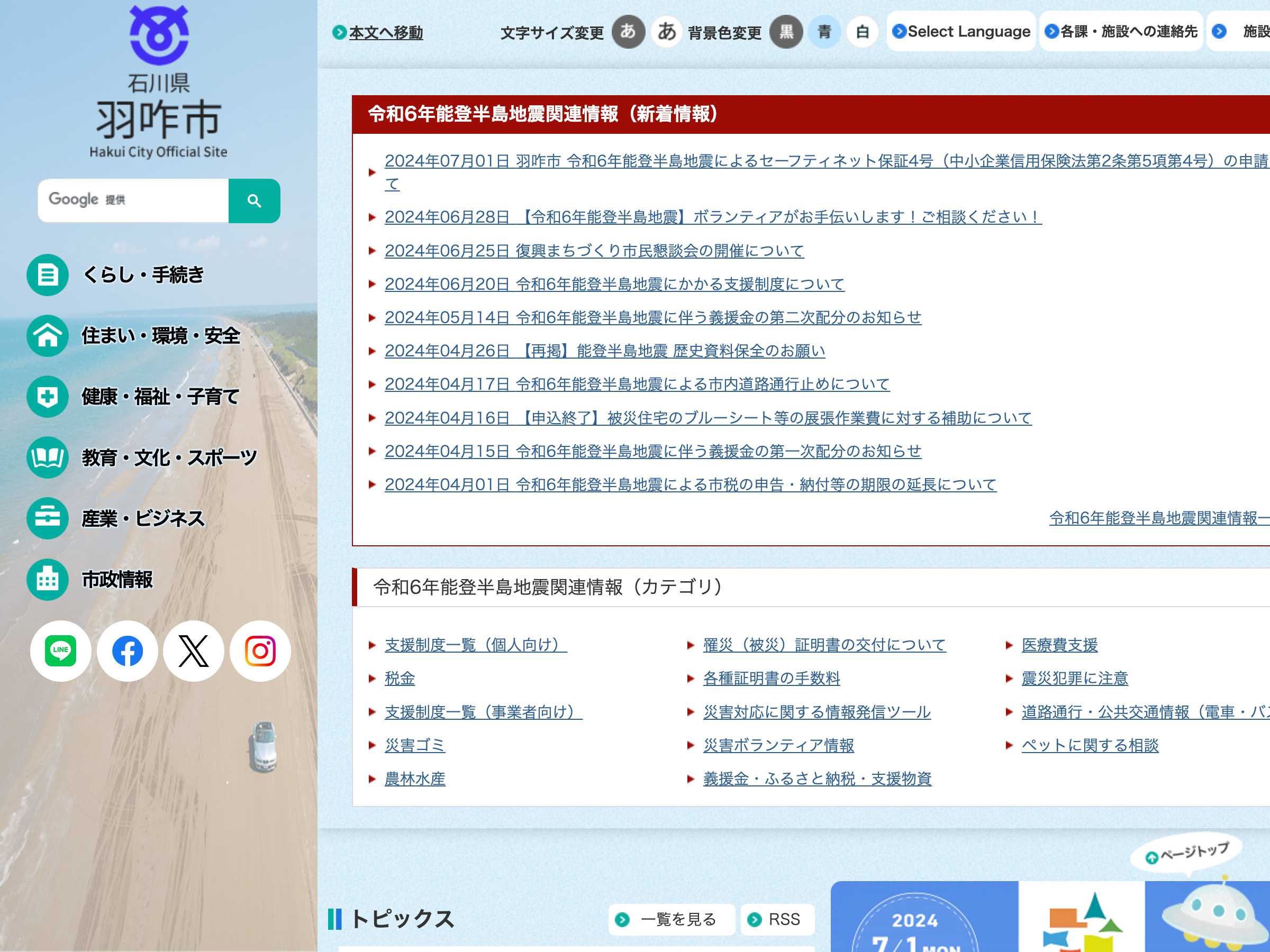Jump to 本文へ移動 link
The height and width of the screenshot is (952, 1270).
[x=386, y=33]
